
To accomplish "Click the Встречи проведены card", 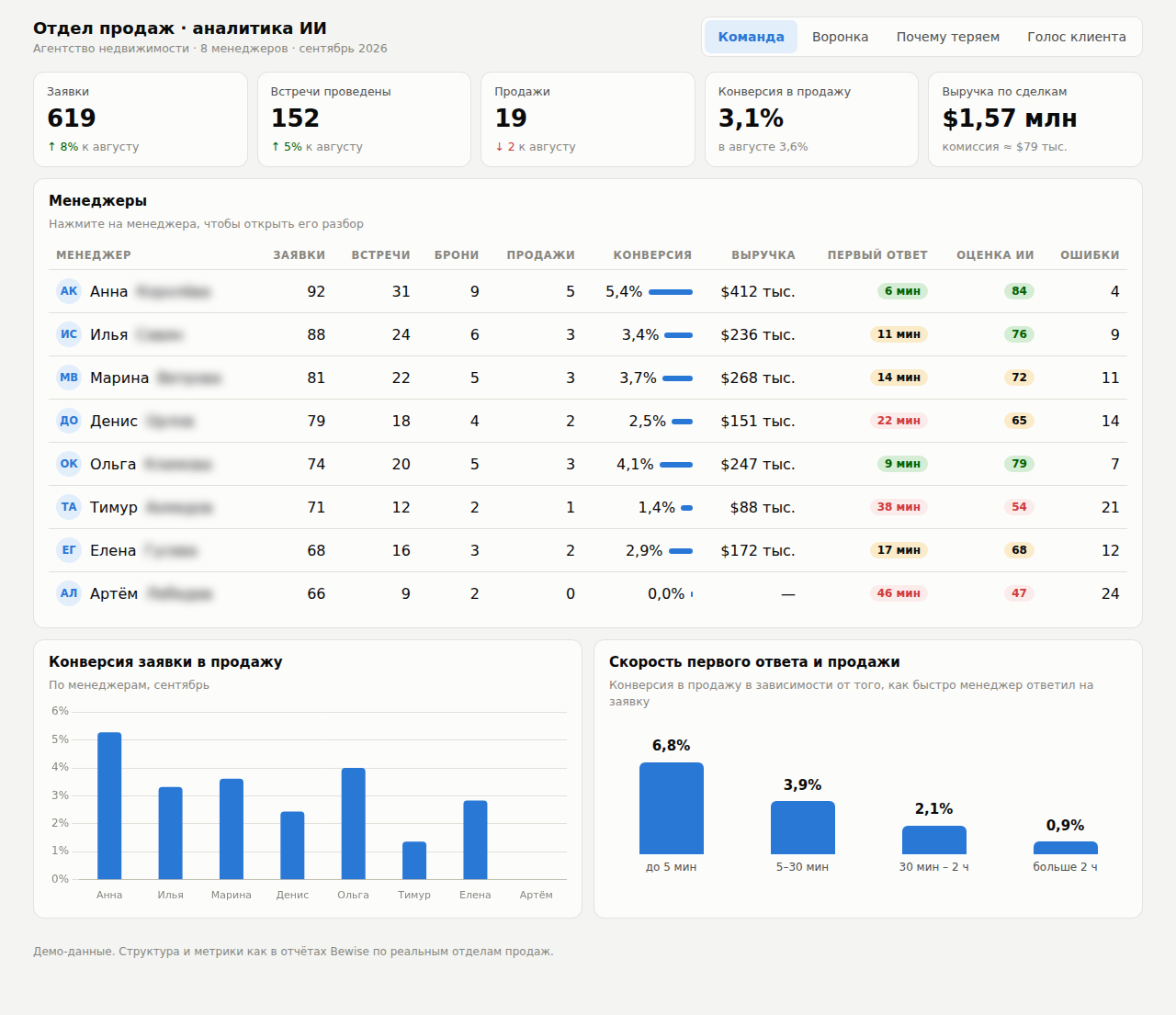I will coord(364,119).
